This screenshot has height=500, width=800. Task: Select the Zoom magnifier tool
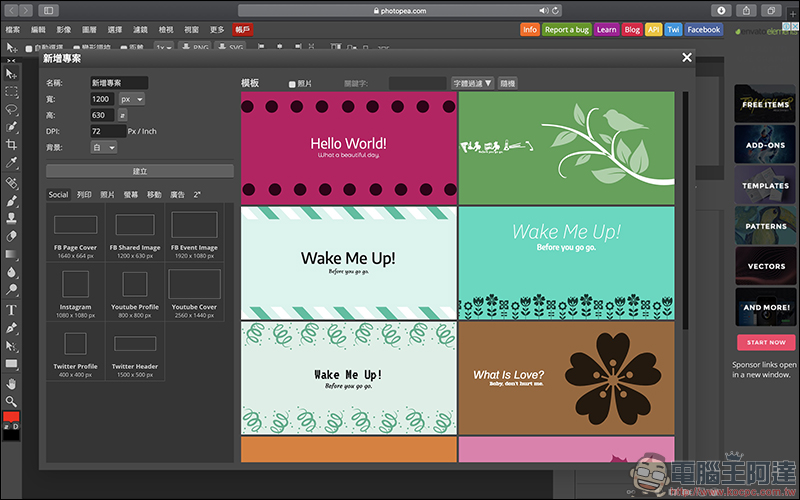[11, 401]
